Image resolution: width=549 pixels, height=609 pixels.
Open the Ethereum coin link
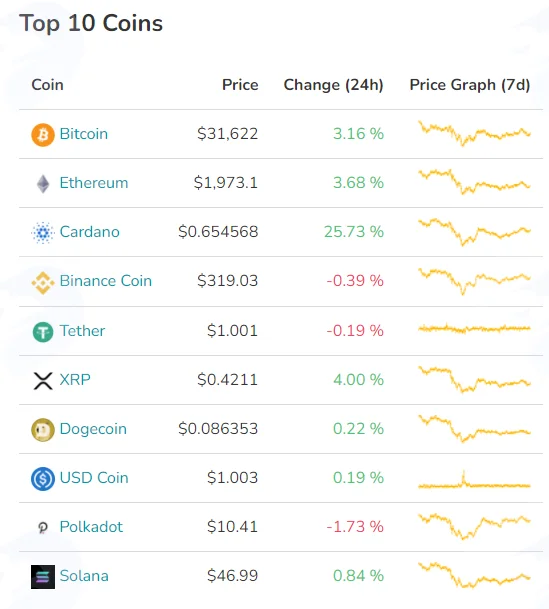94,183
